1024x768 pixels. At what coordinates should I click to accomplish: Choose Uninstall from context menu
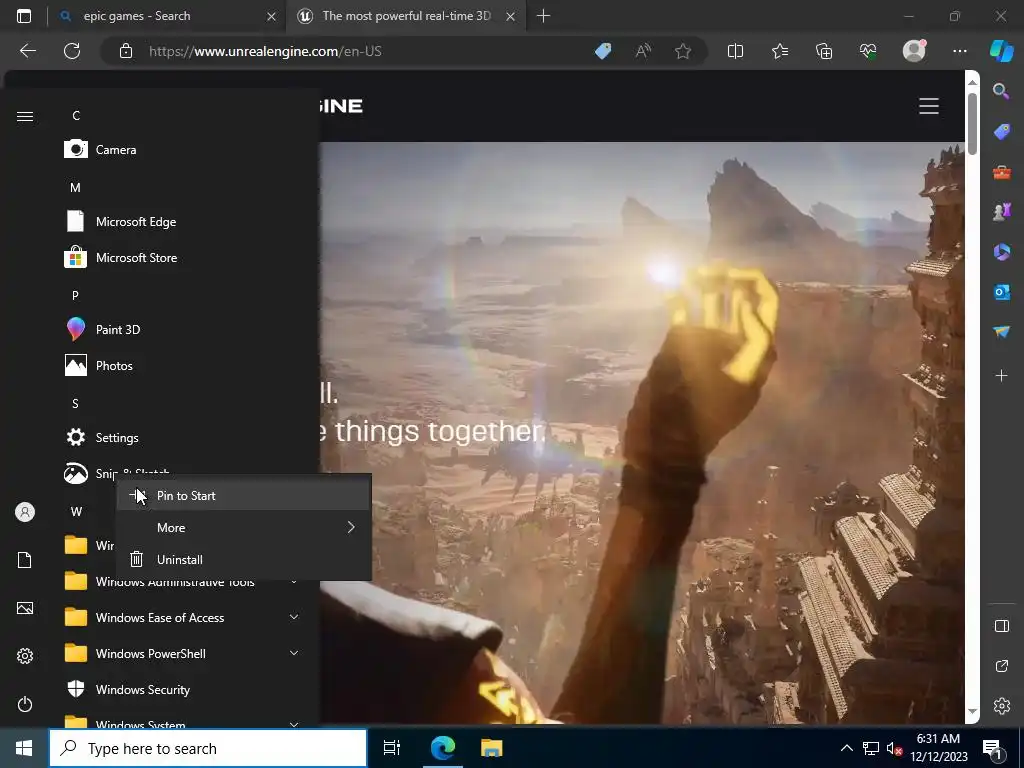tap(244, 560)
